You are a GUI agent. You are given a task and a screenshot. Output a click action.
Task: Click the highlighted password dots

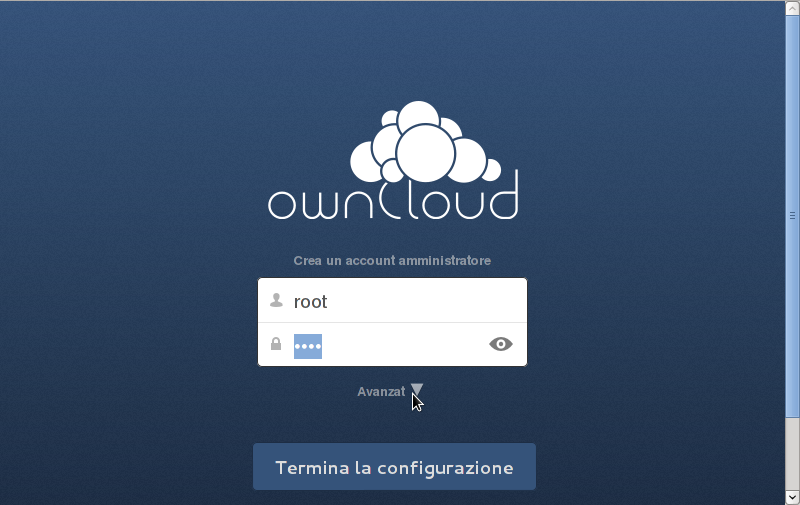pyautogui.click(x=307, y=346)
